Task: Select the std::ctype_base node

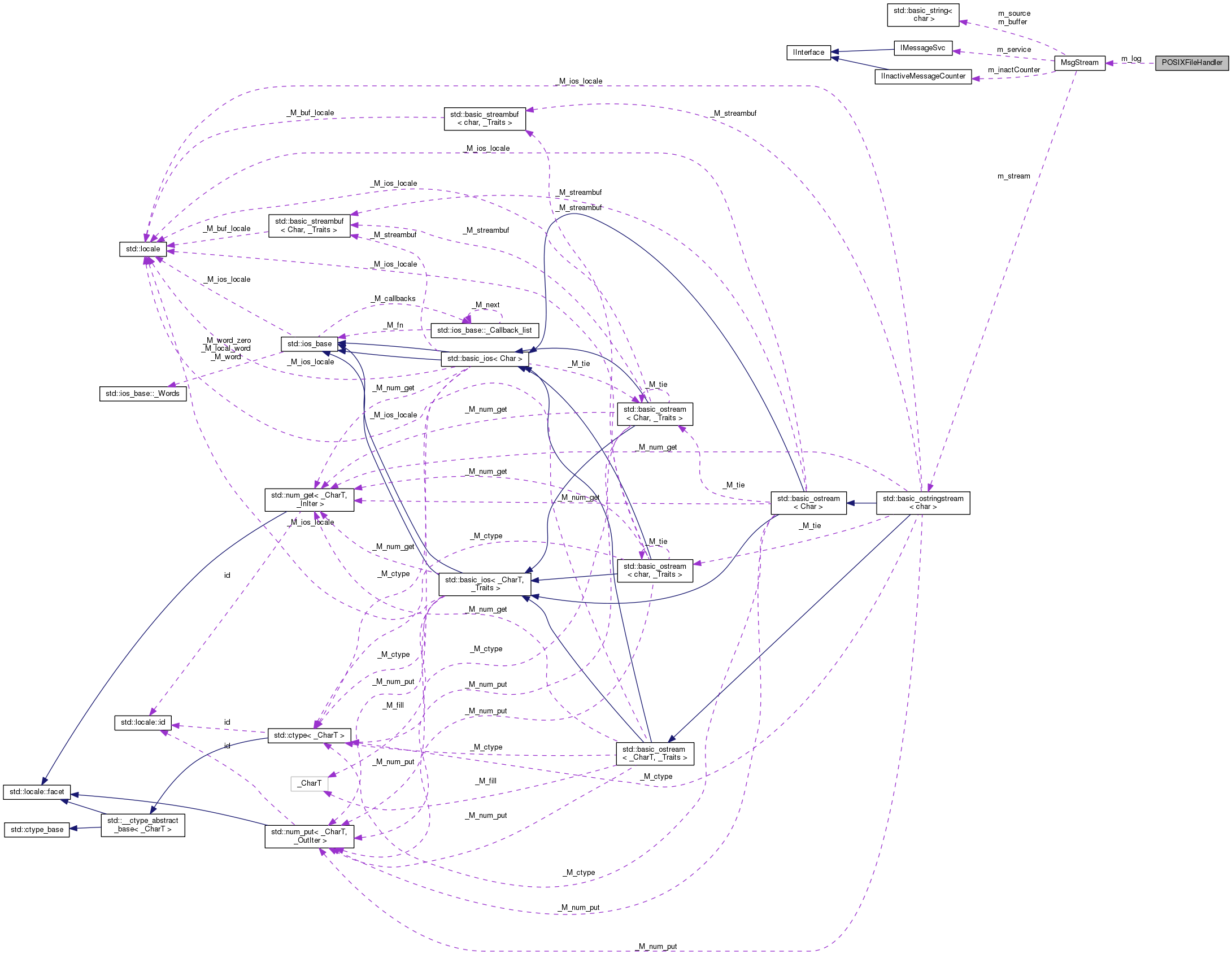Action: [36, 830]
